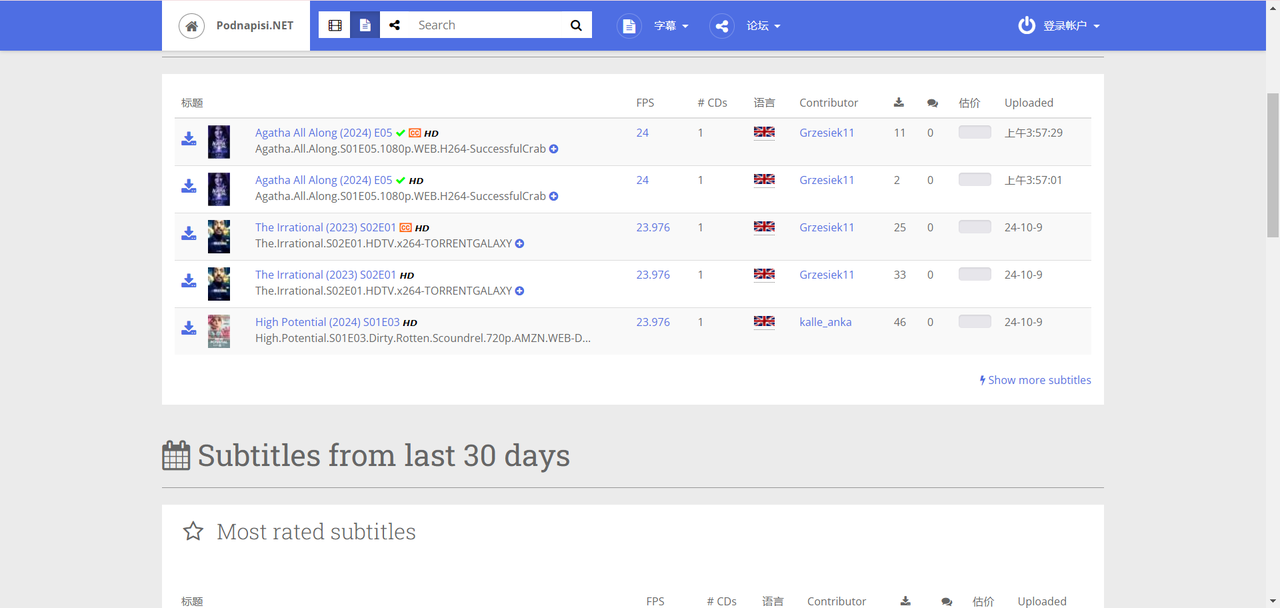
Task: Open contributor kalle_anka's profile link
Action: pos(825,322)
